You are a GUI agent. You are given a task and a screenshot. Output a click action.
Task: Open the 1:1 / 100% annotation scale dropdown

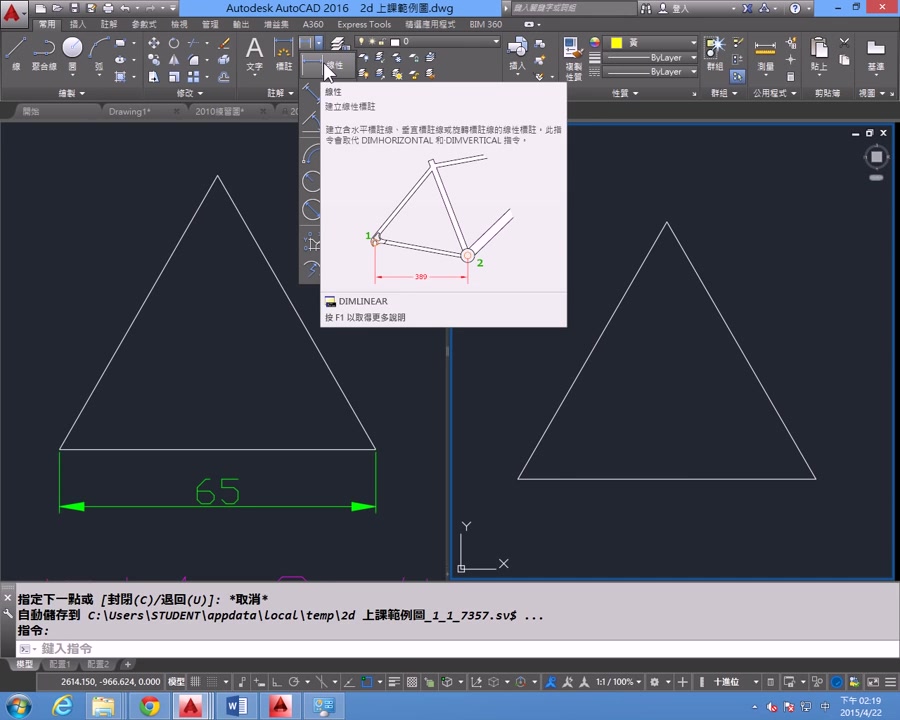[618, 682]
